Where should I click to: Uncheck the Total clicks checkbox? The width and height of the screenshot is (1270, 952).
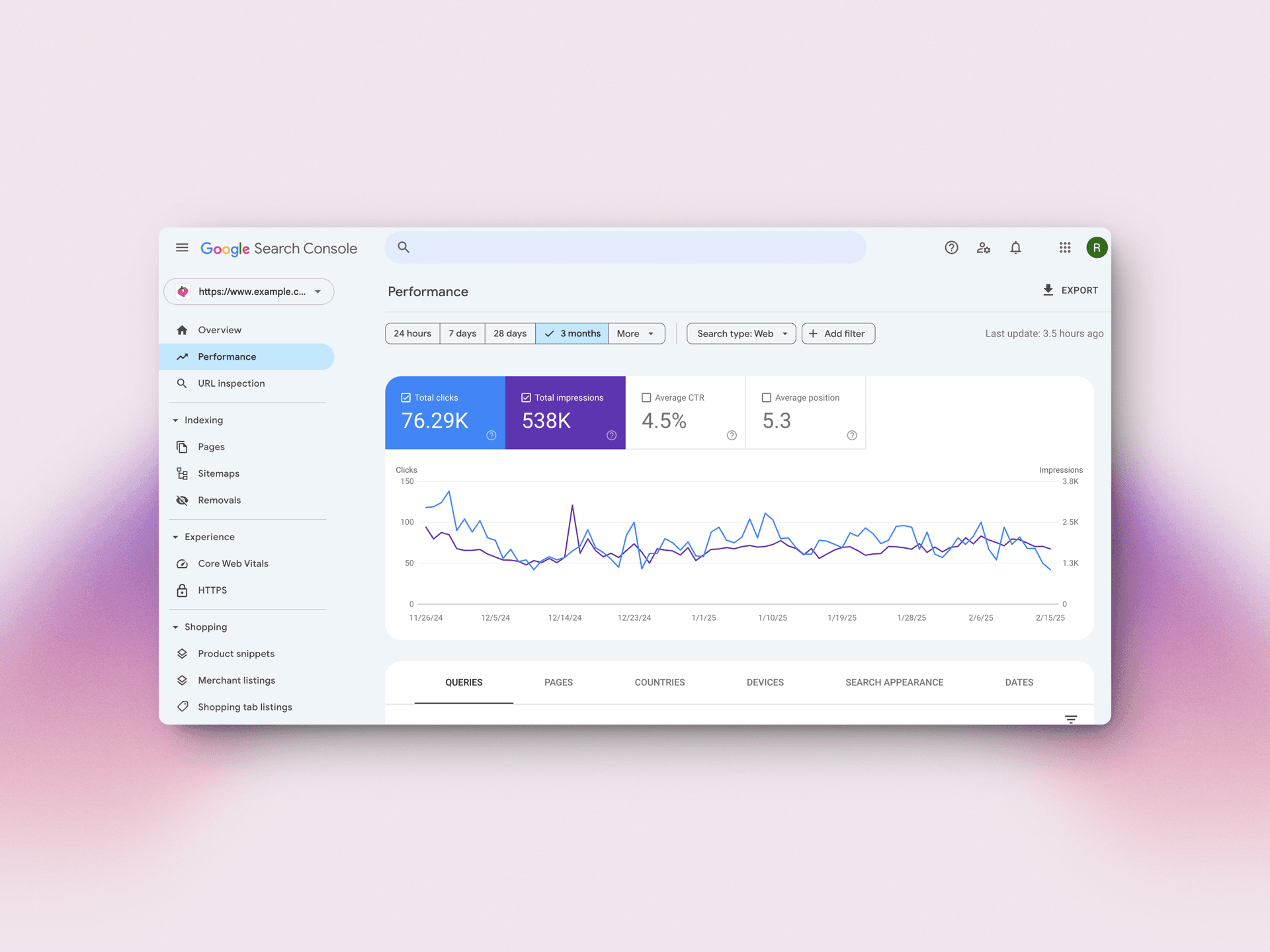click(x=406, y=398)
